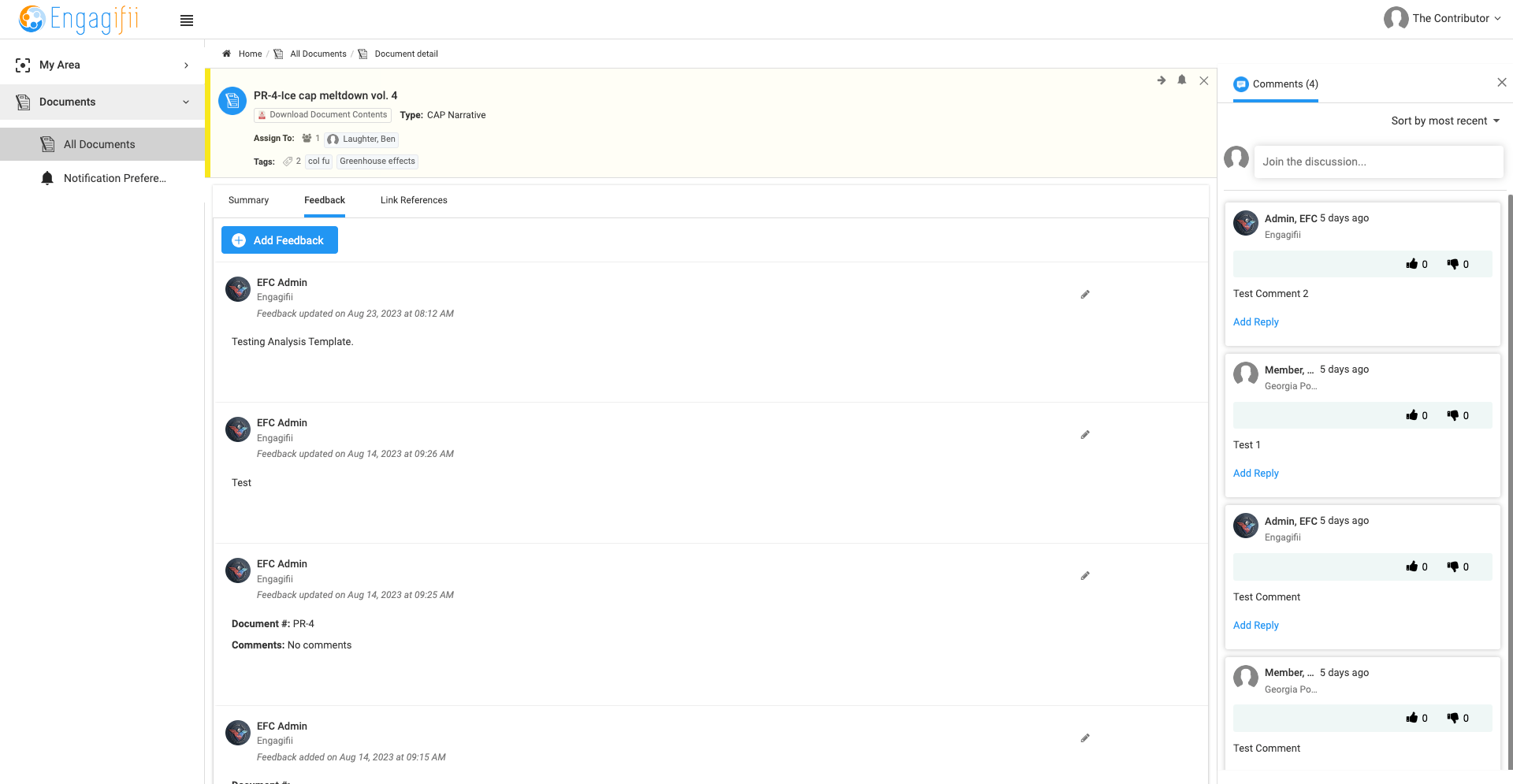
Task: Expand the My Area section
Action: coord(102,65)
